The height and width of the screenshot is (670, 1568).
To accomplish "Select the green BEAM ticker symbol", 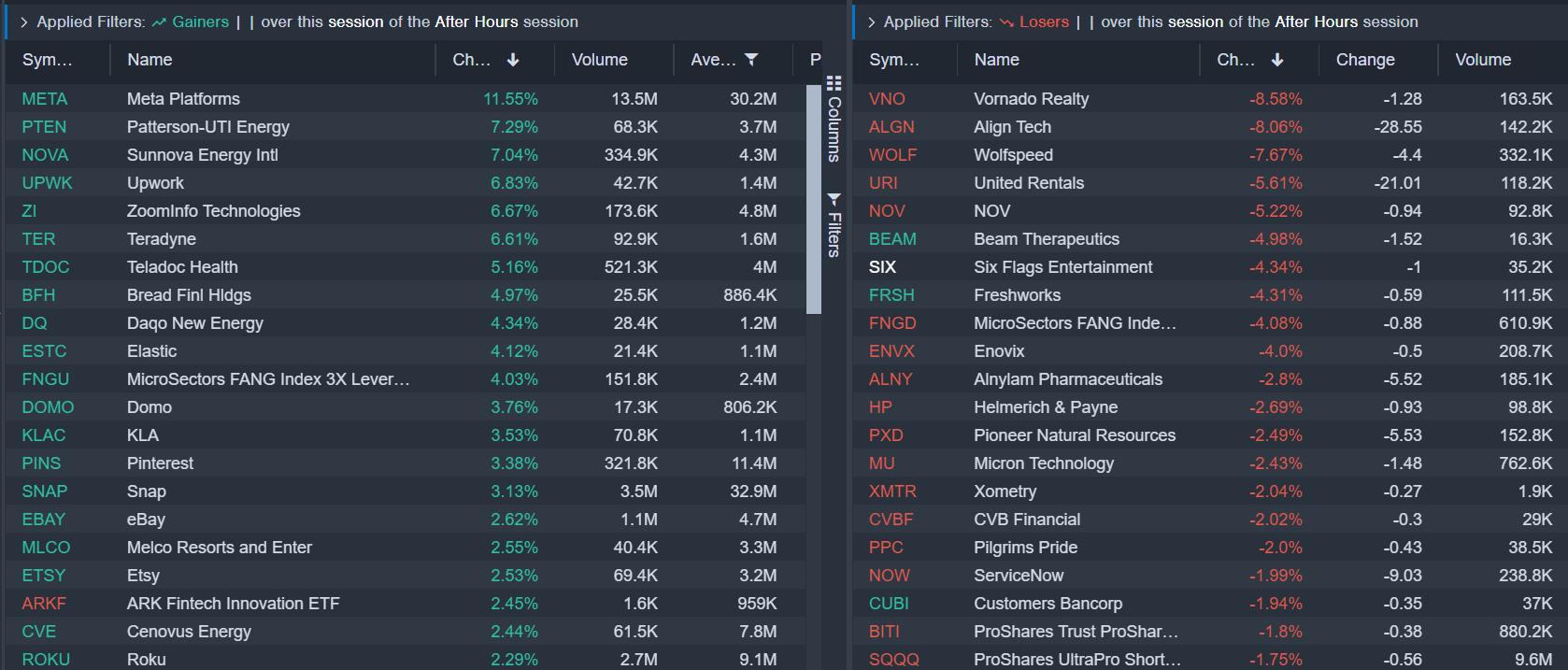I will click(892, 239).
